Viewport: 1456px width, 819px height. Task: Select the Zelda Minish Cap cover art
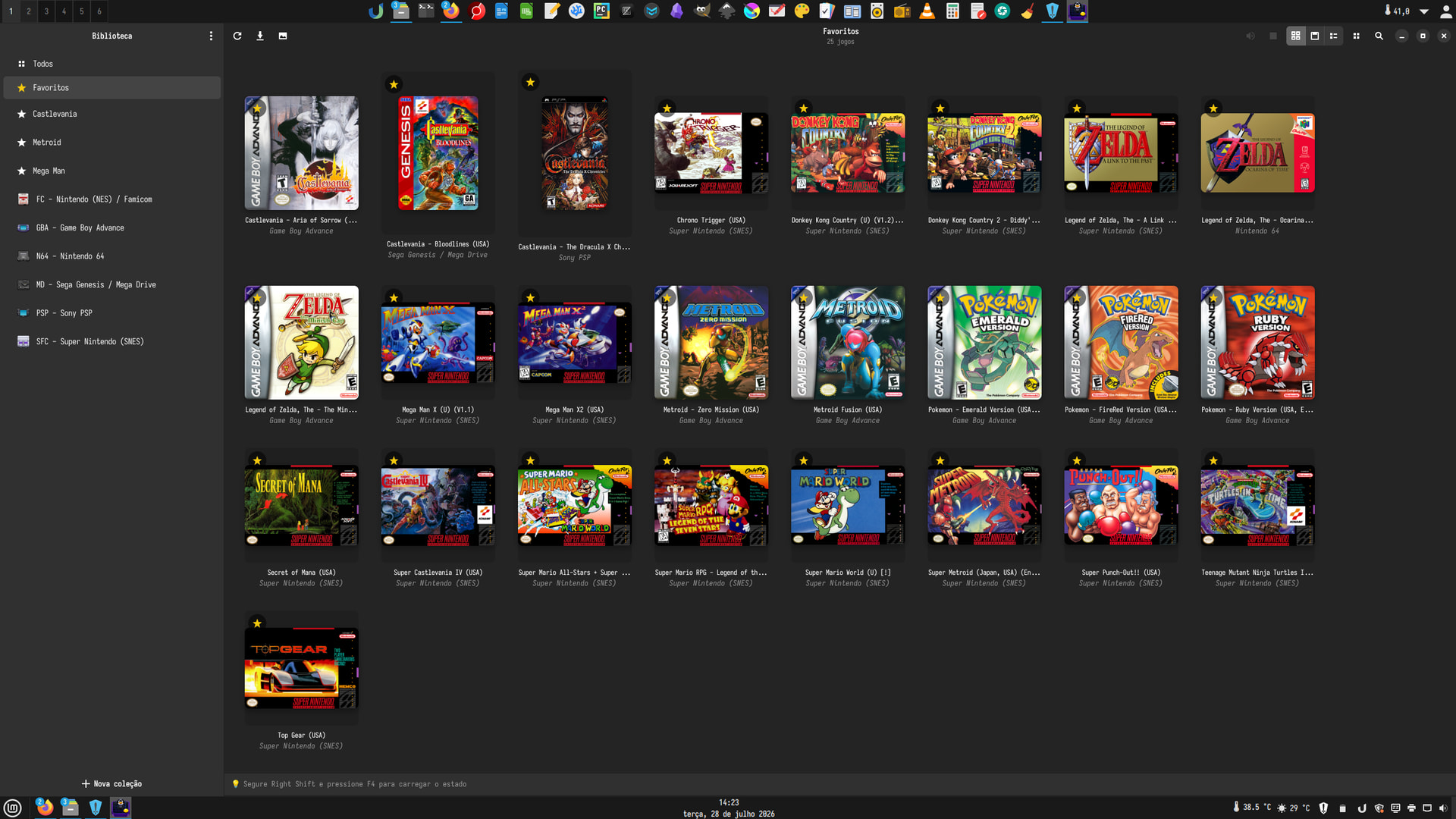302,343
